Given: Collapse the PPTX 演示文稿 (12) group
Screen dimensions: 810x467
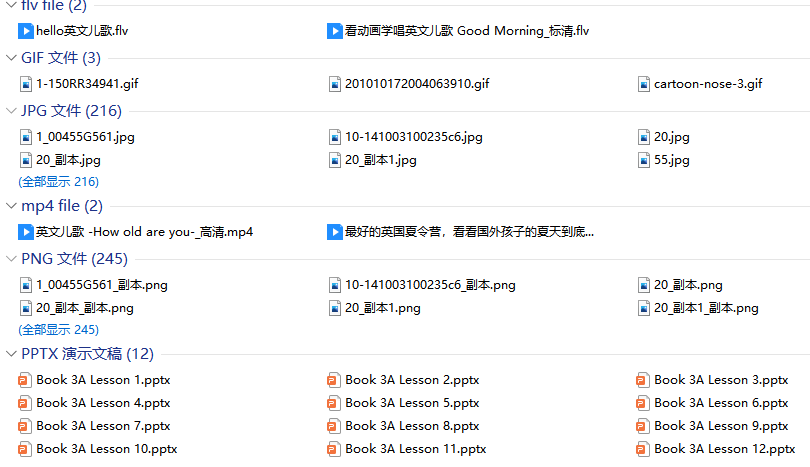Looking at the screenshot, I should click(x=11, y=354).
